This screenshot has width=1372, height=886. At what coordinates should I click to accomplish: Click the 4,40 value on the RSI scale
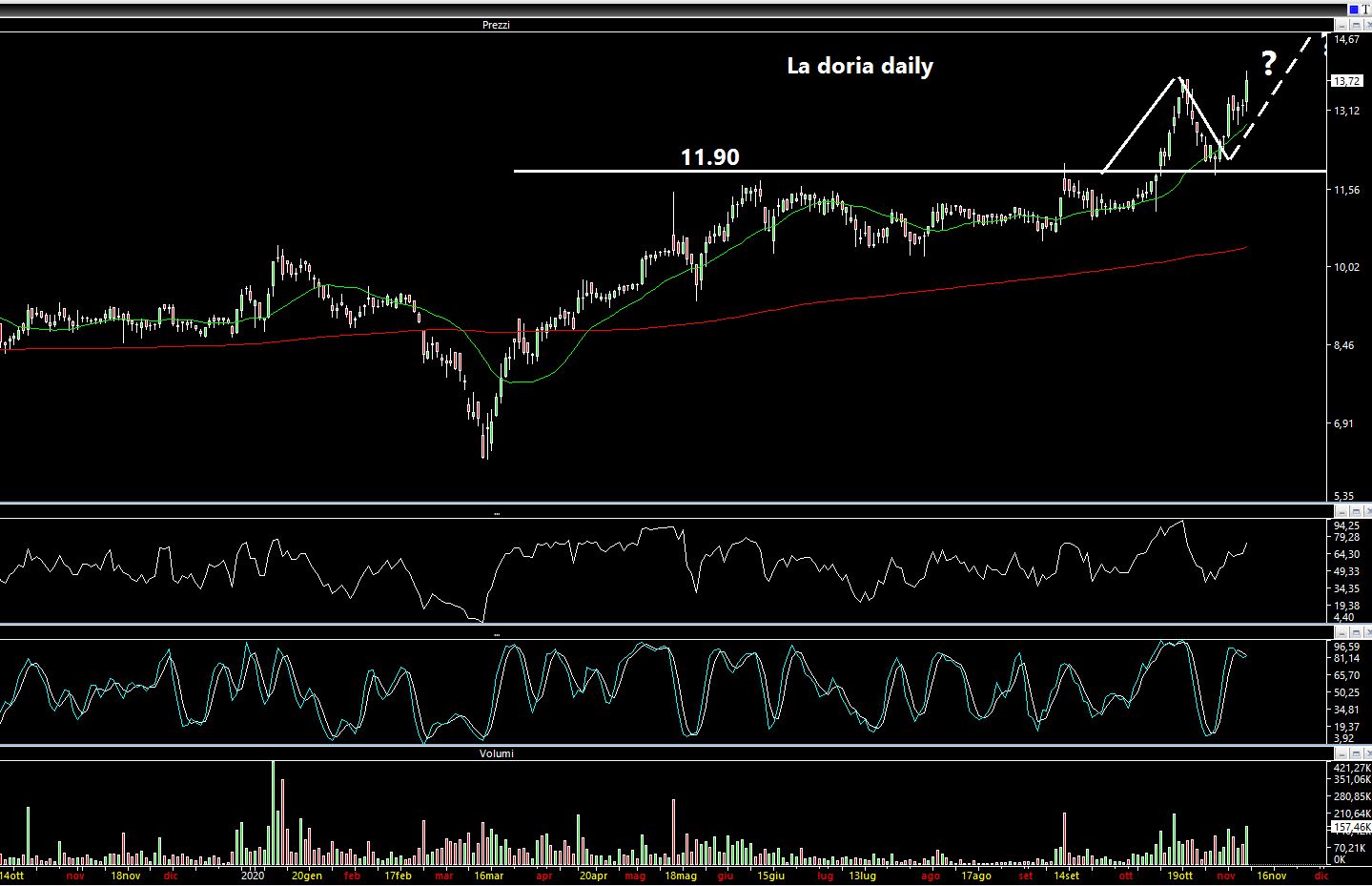pyautogui.click(x=1344, y=617)
